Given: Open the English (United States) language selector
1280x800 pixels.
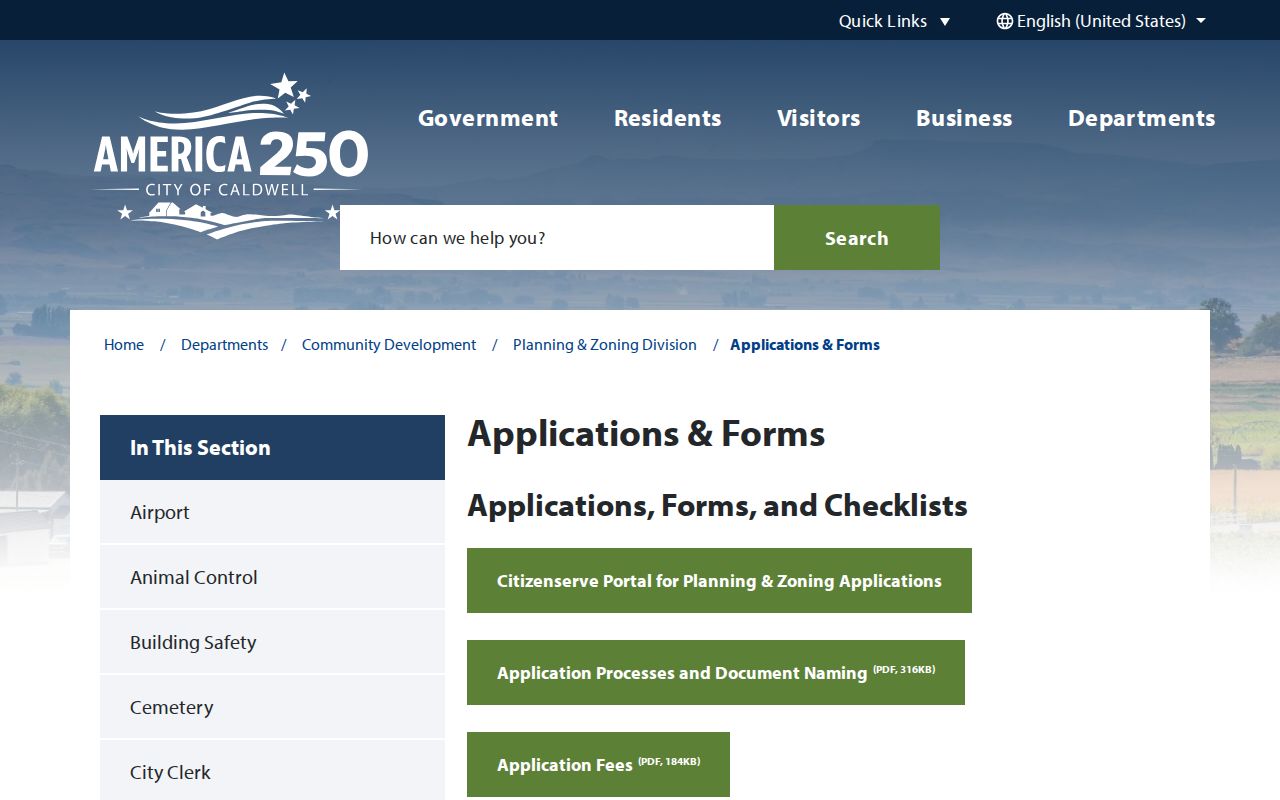Looking at the screenshot, I should 1101,21.
